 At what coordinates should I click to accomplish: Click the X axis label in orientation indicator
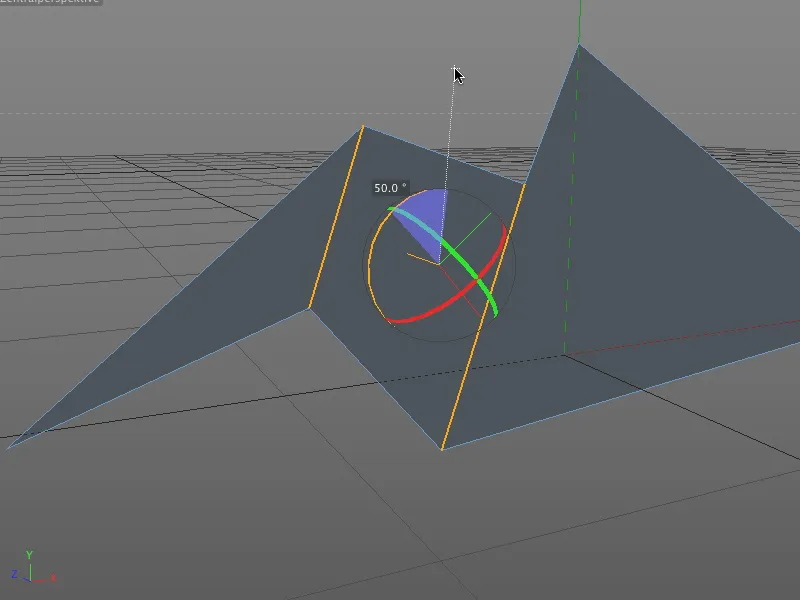(52, 577)
